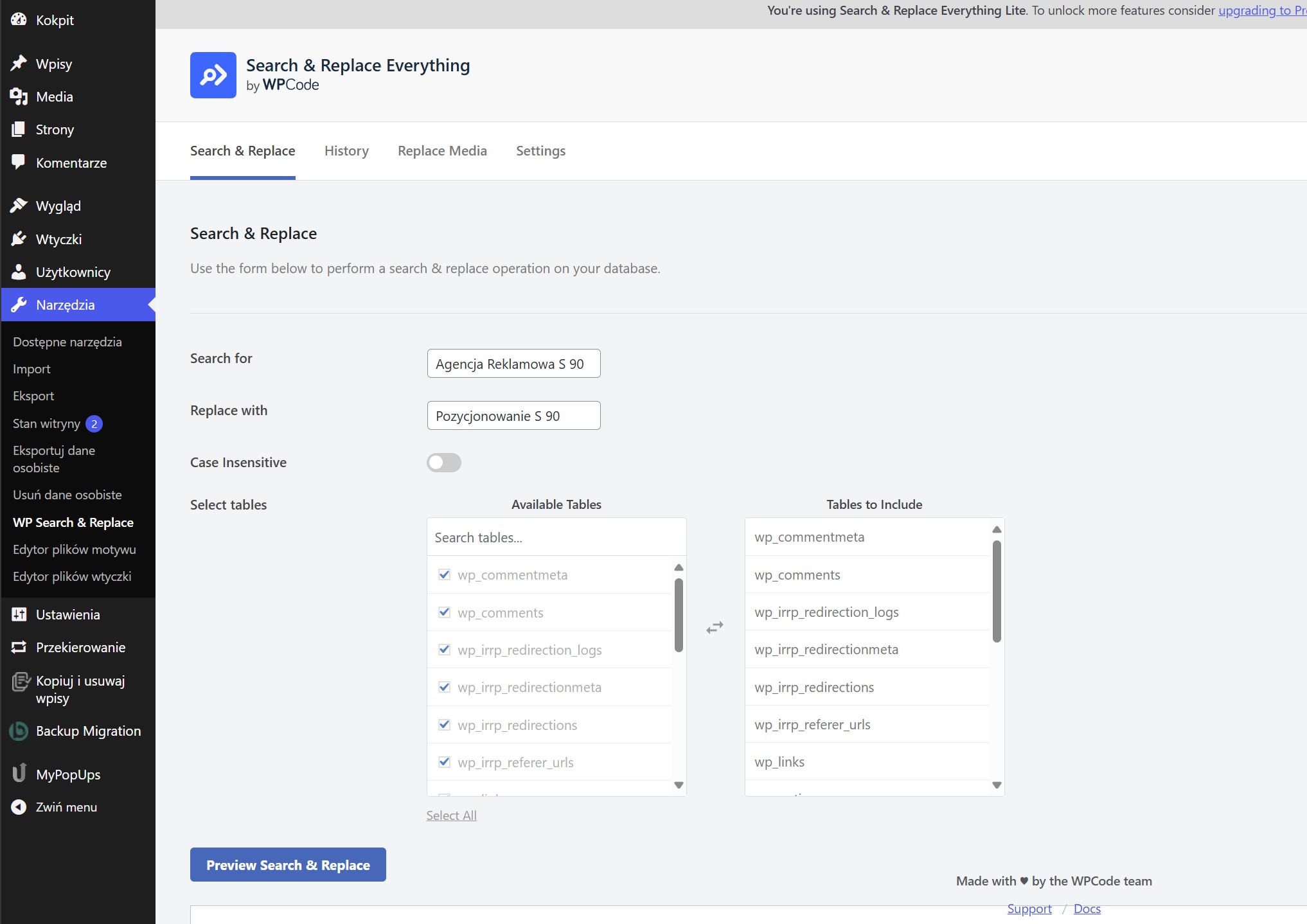This screenshot has width=1307, height=924.
Task: Collapse menu with Zwiń menu icon
Action: coord(19,807)
